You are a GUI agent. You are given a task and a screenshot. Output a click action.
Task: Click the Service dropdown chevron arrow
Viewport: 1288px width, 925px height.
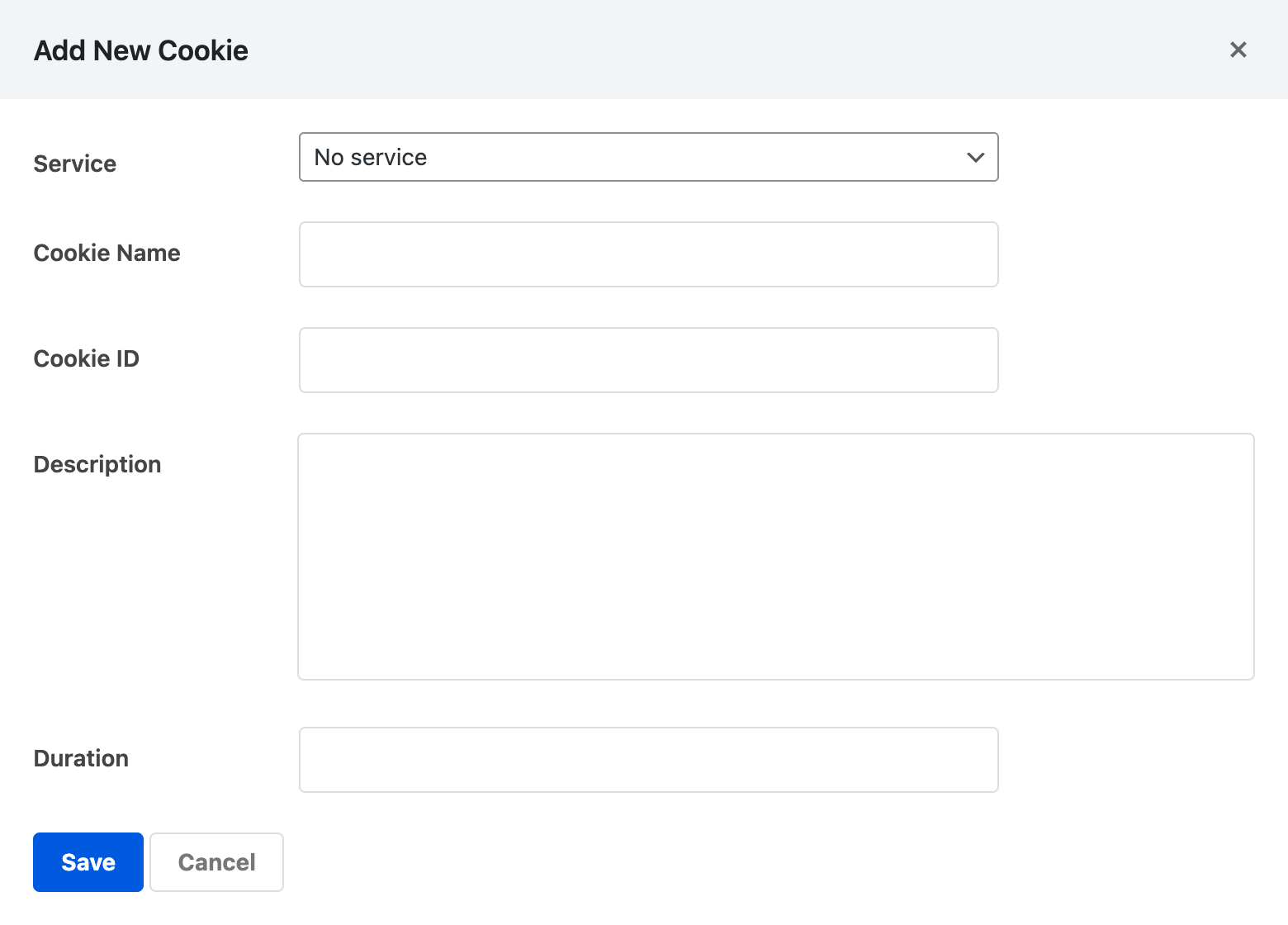pyautogui.click(x=974, y=157)
